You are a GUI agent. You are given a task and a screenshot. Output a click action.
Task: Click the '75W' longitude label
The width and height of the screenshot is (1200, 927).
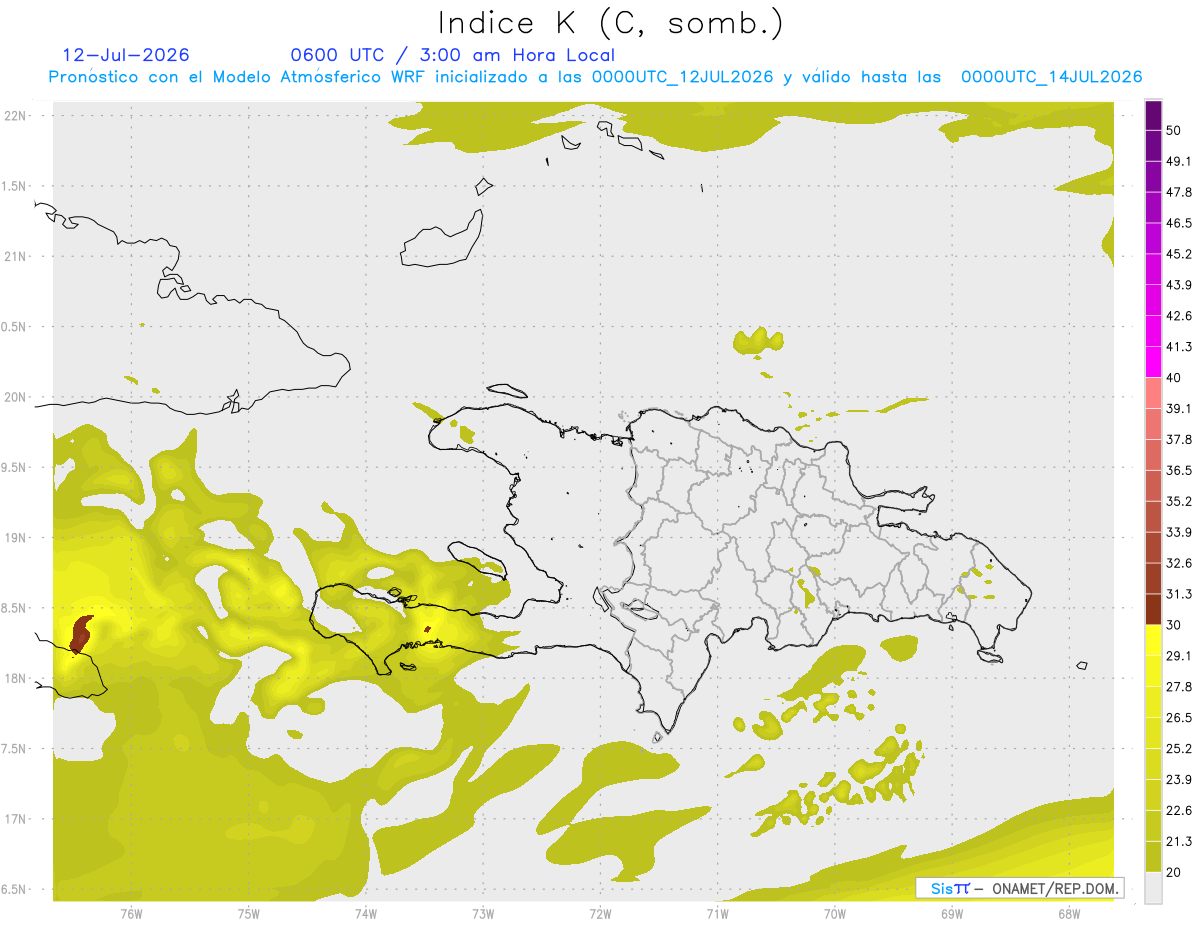click(x=248, y=913)
